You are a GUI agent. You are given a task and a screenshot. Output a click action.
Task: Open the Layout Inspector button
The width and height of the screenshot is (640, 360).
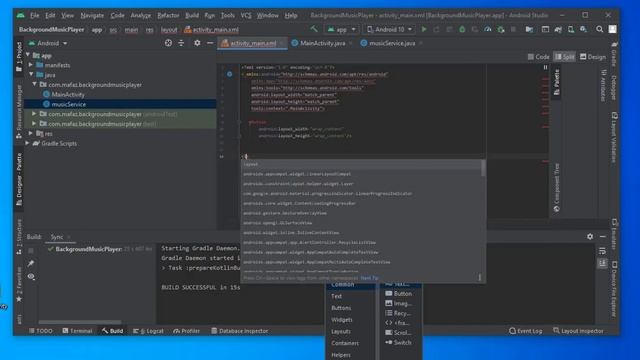[x=578, y=331]
